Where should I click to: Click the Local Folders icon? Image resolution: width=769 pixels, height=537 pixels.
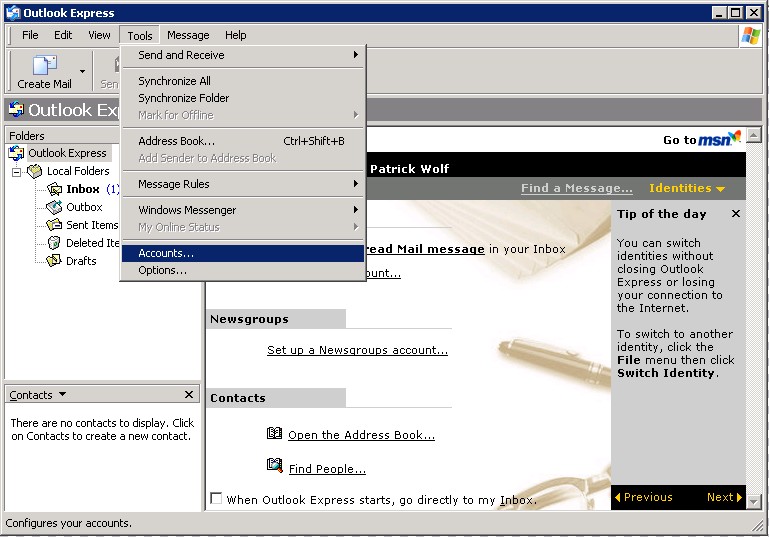tap(35, 171)
